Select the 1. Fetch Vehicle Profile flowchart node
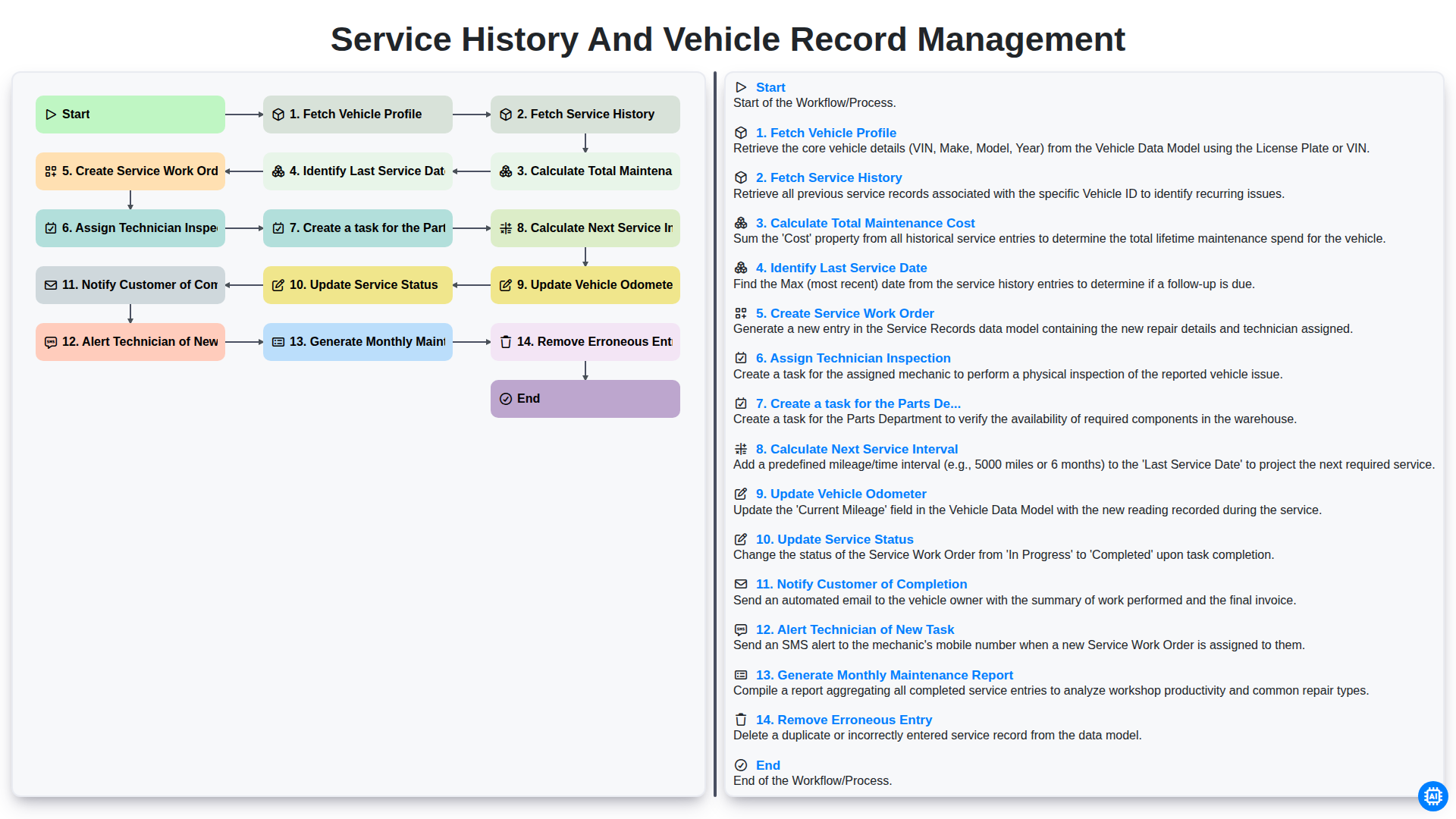The image size is (1456, 819). coord(358,115)
